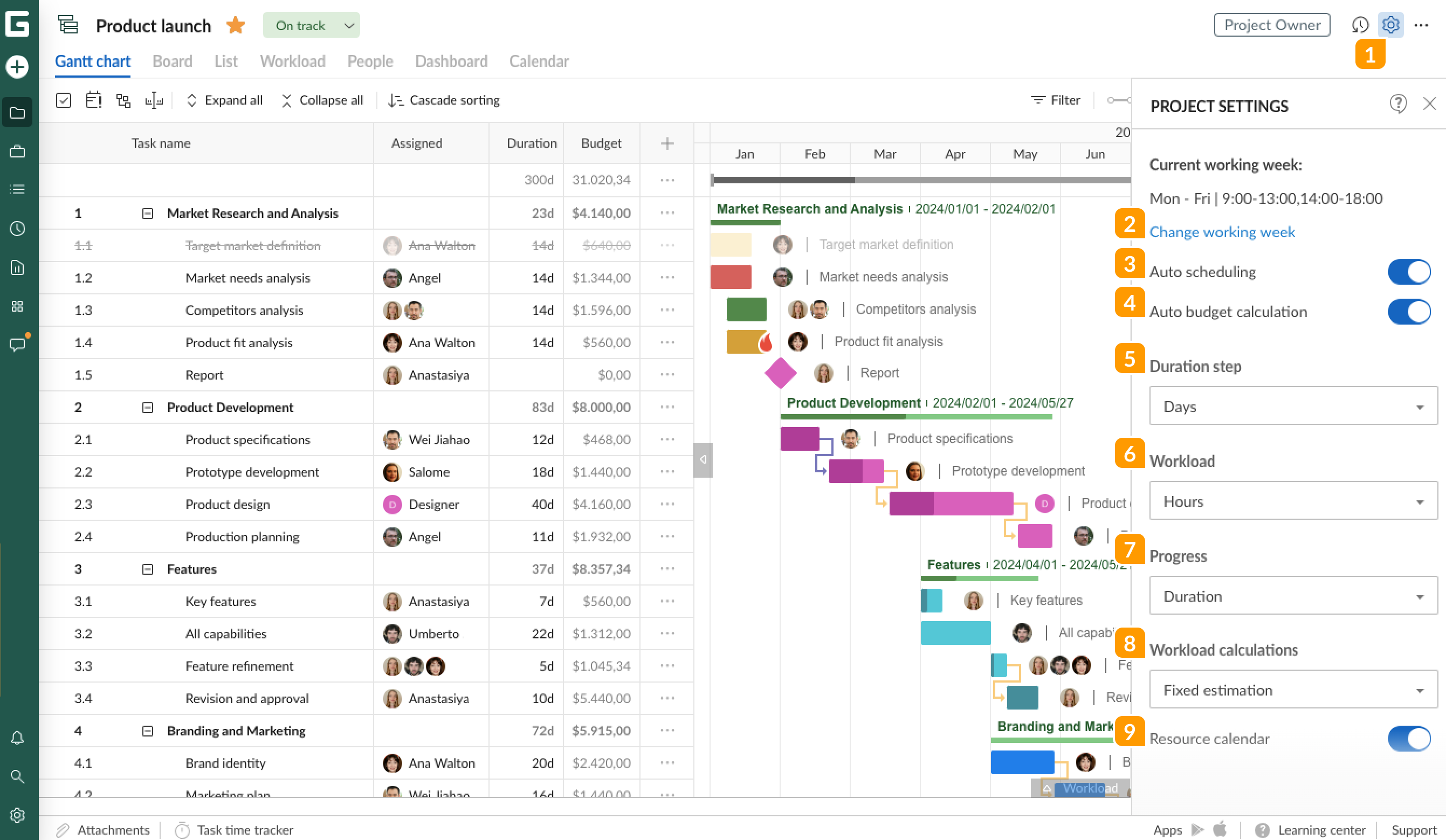Click the Change working week link
The width and height of the screenshot is (1446, 840).
[1222, 232]
